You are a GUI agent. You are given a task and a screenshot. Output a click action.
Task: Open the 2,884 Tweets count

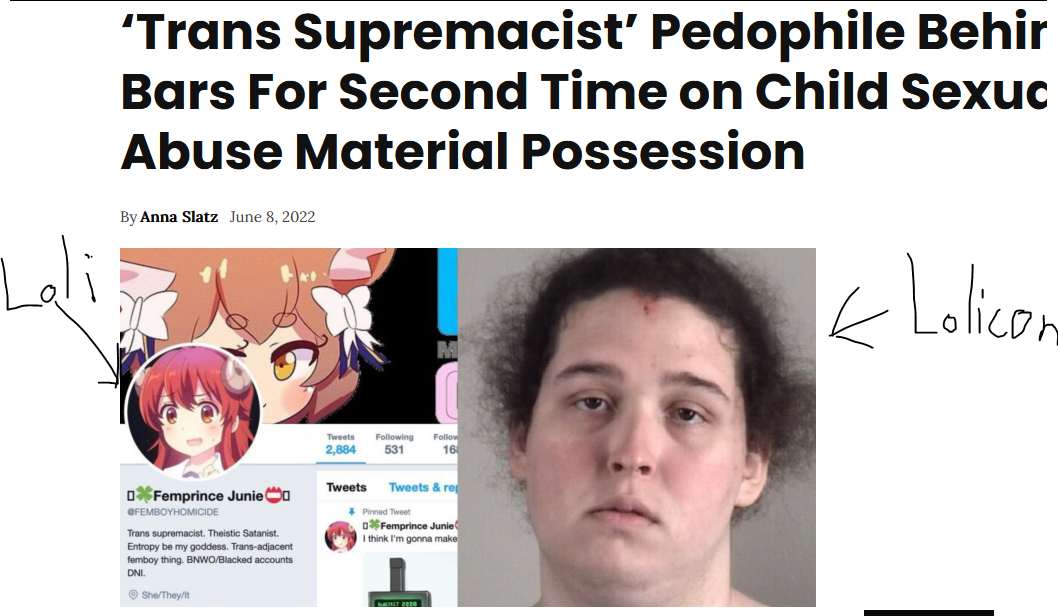[341, 445]
